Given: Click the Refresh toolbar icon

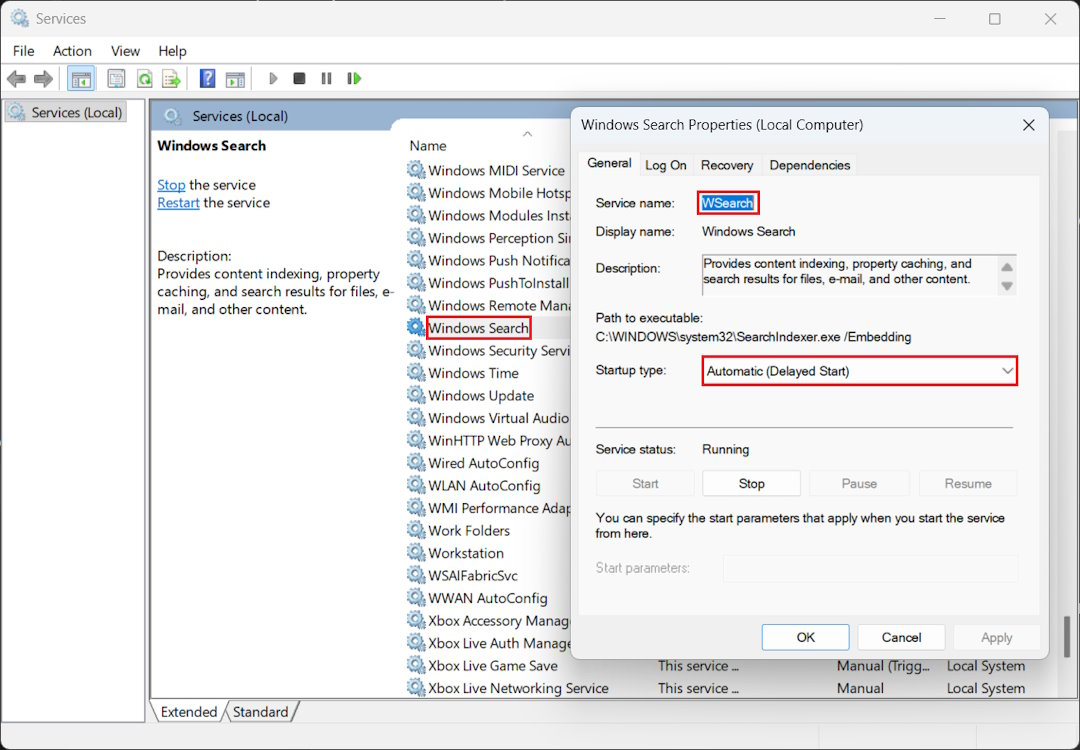Looking at the screenshot, I should click(145, 79).
